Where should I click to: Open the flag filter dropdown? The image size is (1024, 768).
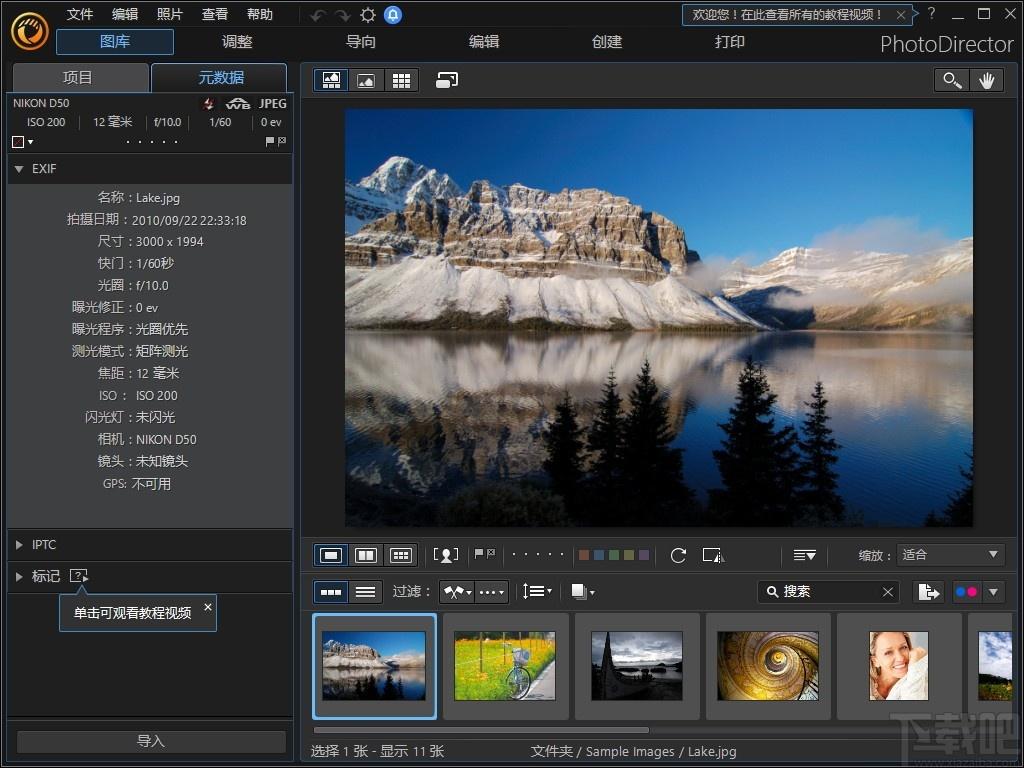pos(457,592)
